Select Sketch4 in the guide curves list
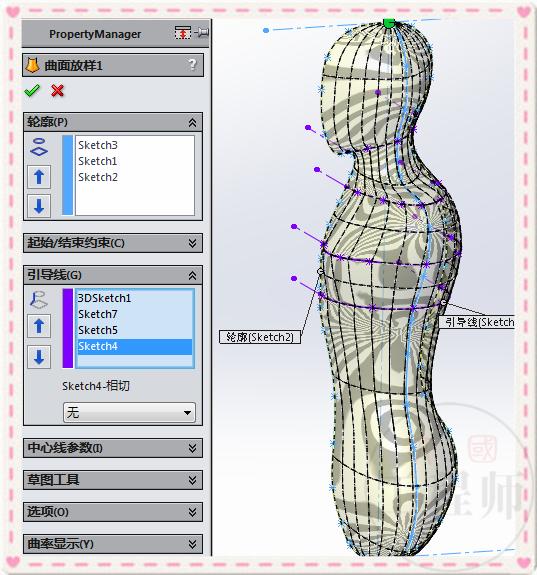The width and height of the screenshot is (537, 575). pyautogui.click(x=135, y=347)
